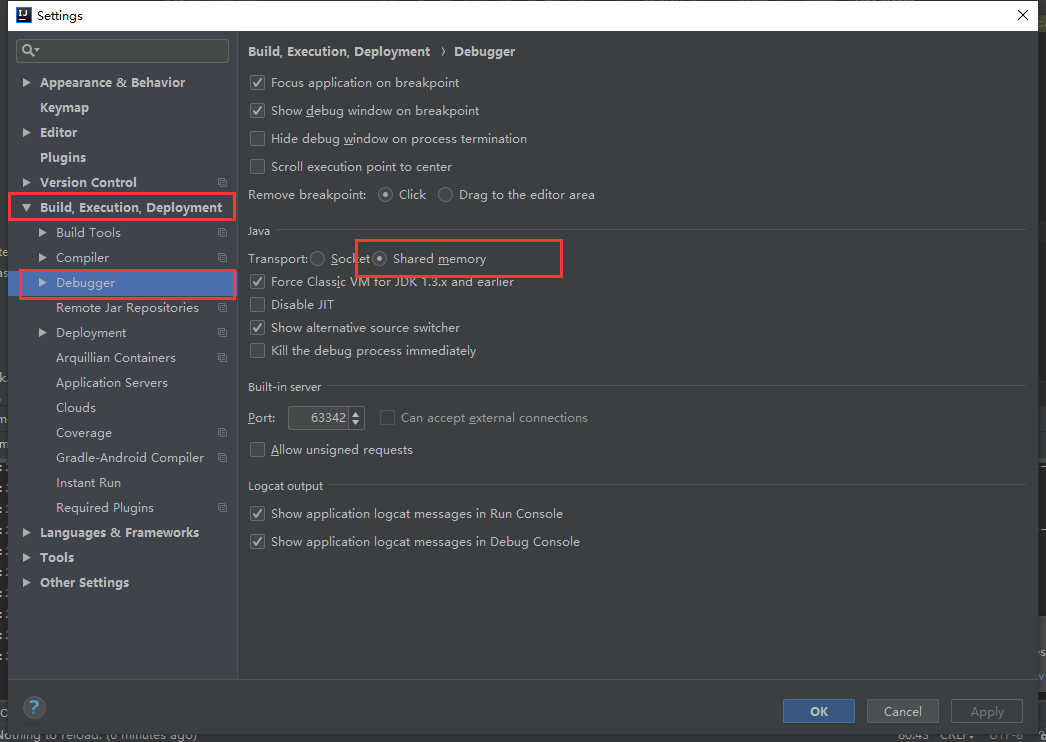Click the icon next to Deployment entry
Viewport: 1046px width, 742px height.
tap(220, 332)
